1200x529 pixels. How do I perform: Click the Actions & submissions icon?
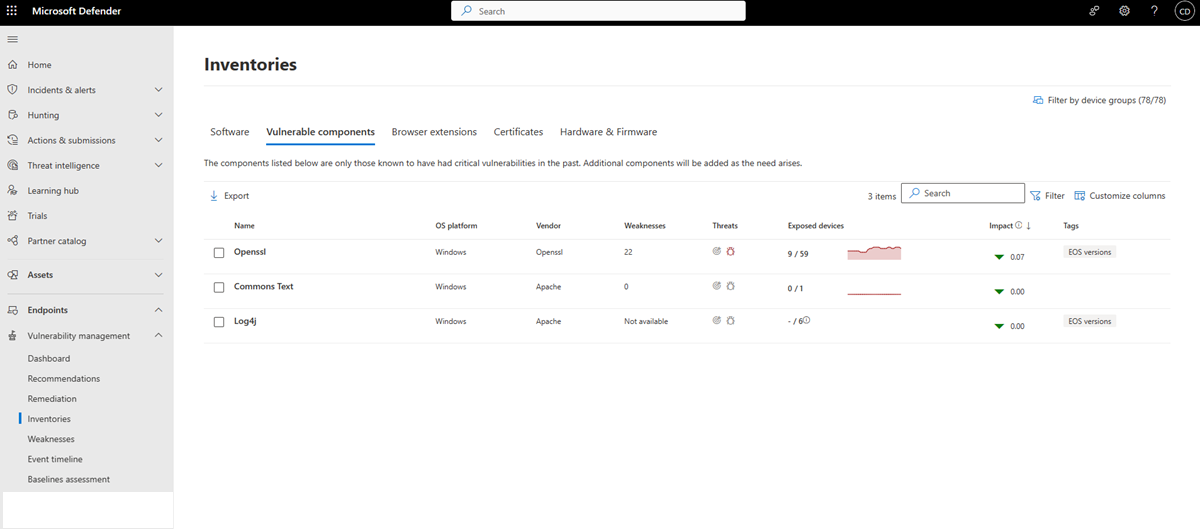[x=13, y=140]
